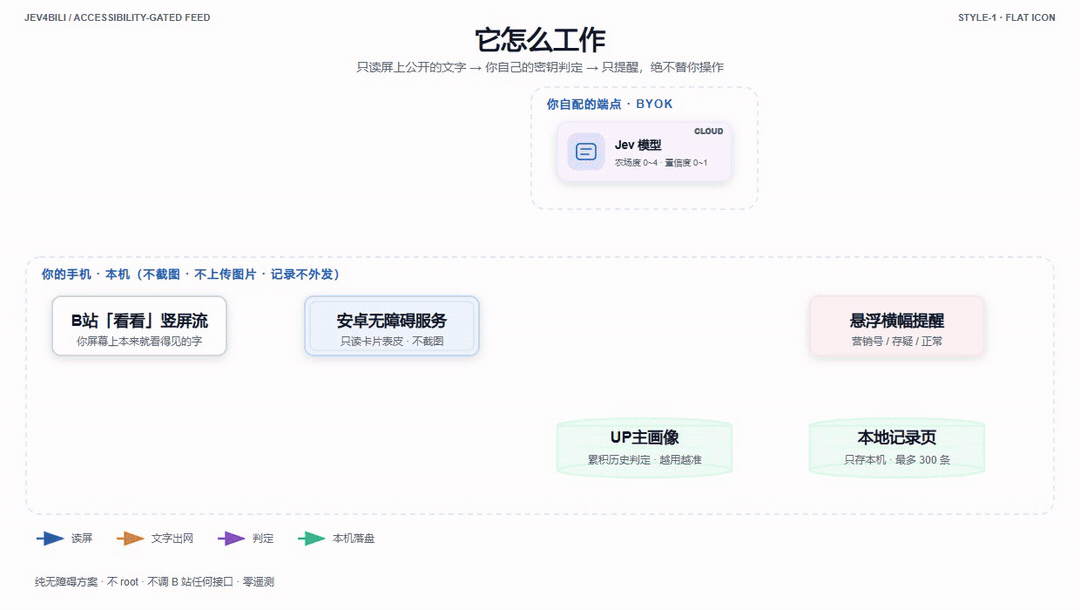Click the 读屏 legend label
This screenshot has height=610, width=1080.
pos(81,538)
